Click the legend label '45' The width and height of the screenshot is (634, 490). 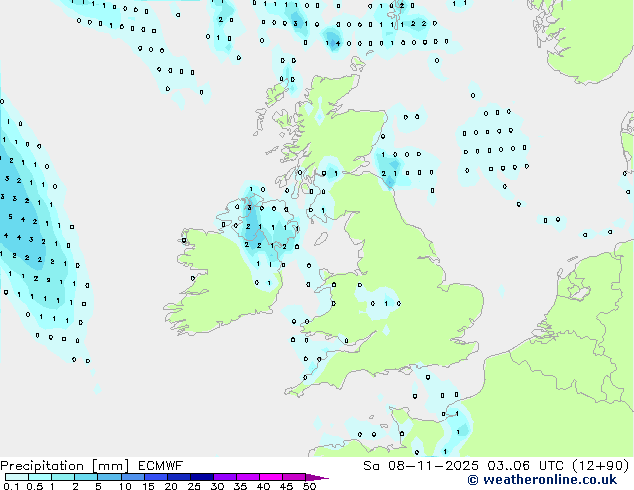[x=287, y=486]
